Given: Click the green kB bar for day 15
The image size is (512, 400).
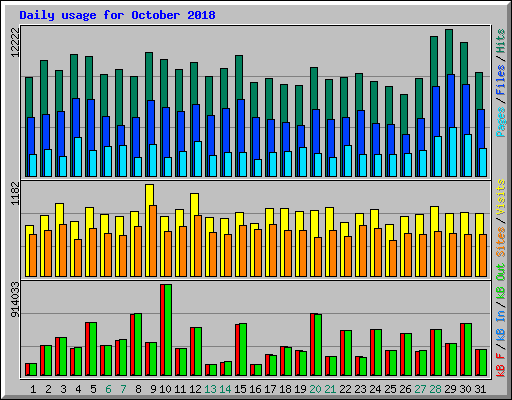Looking at the screenshot, I should (243, 350).
